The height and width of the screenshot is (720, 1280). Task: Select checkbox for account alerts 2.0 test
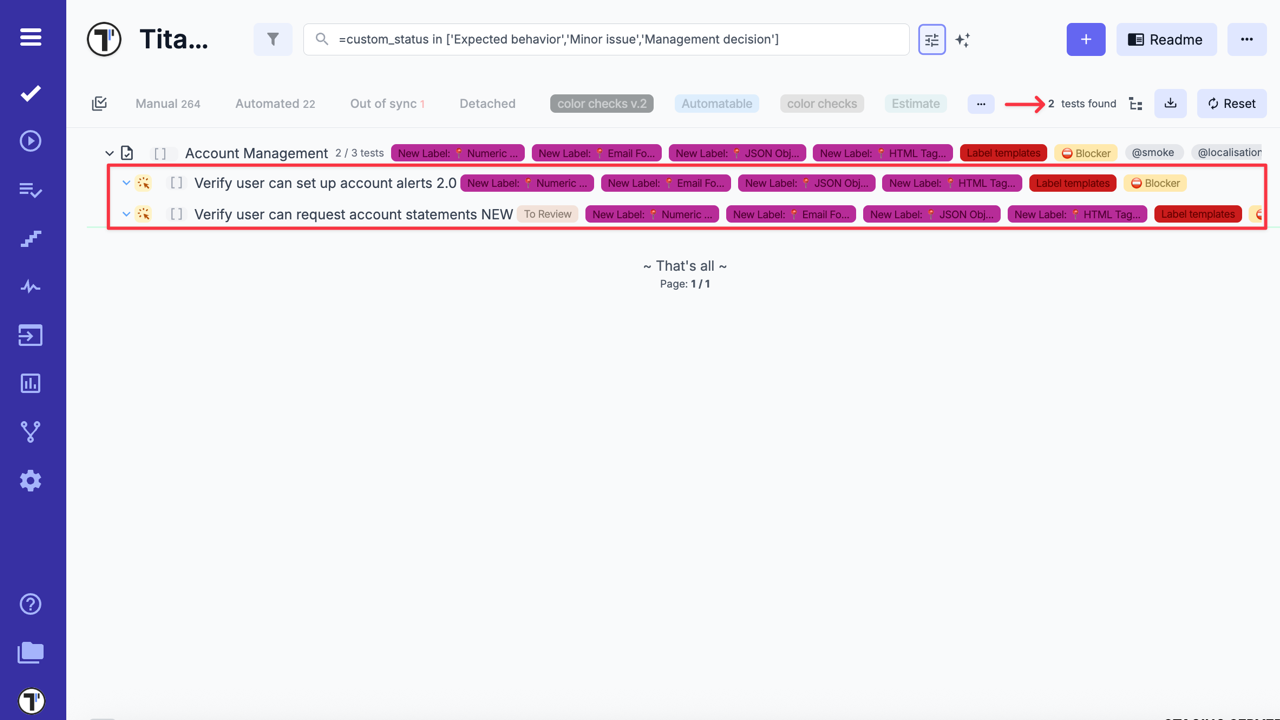pyautogui.click(x=176, y=183)
